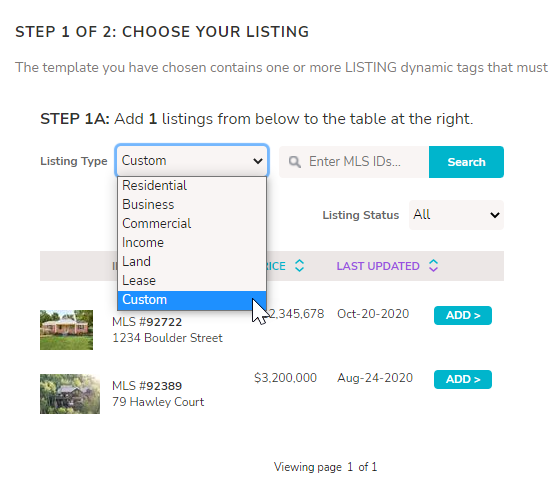
Task: Expand the Listing Status dropdown
Action: point(456,215)
